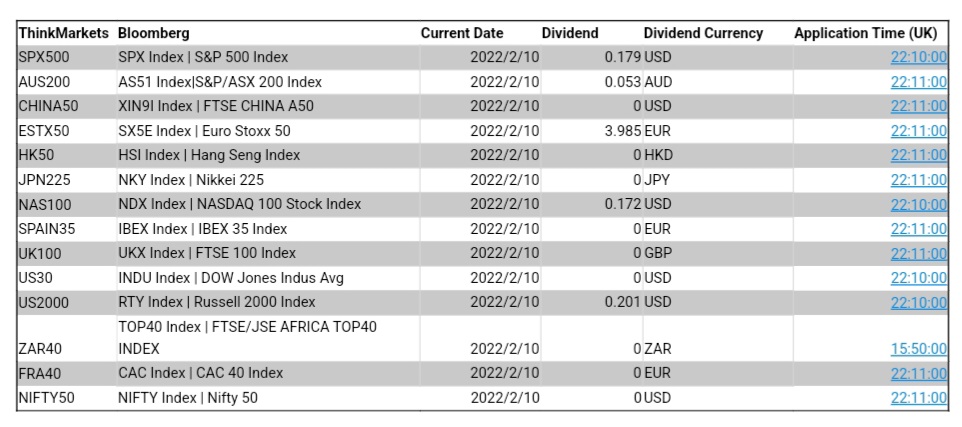Click the JPN225 application time link
This screenshot has height=427, width=962.
click(918, 180)
